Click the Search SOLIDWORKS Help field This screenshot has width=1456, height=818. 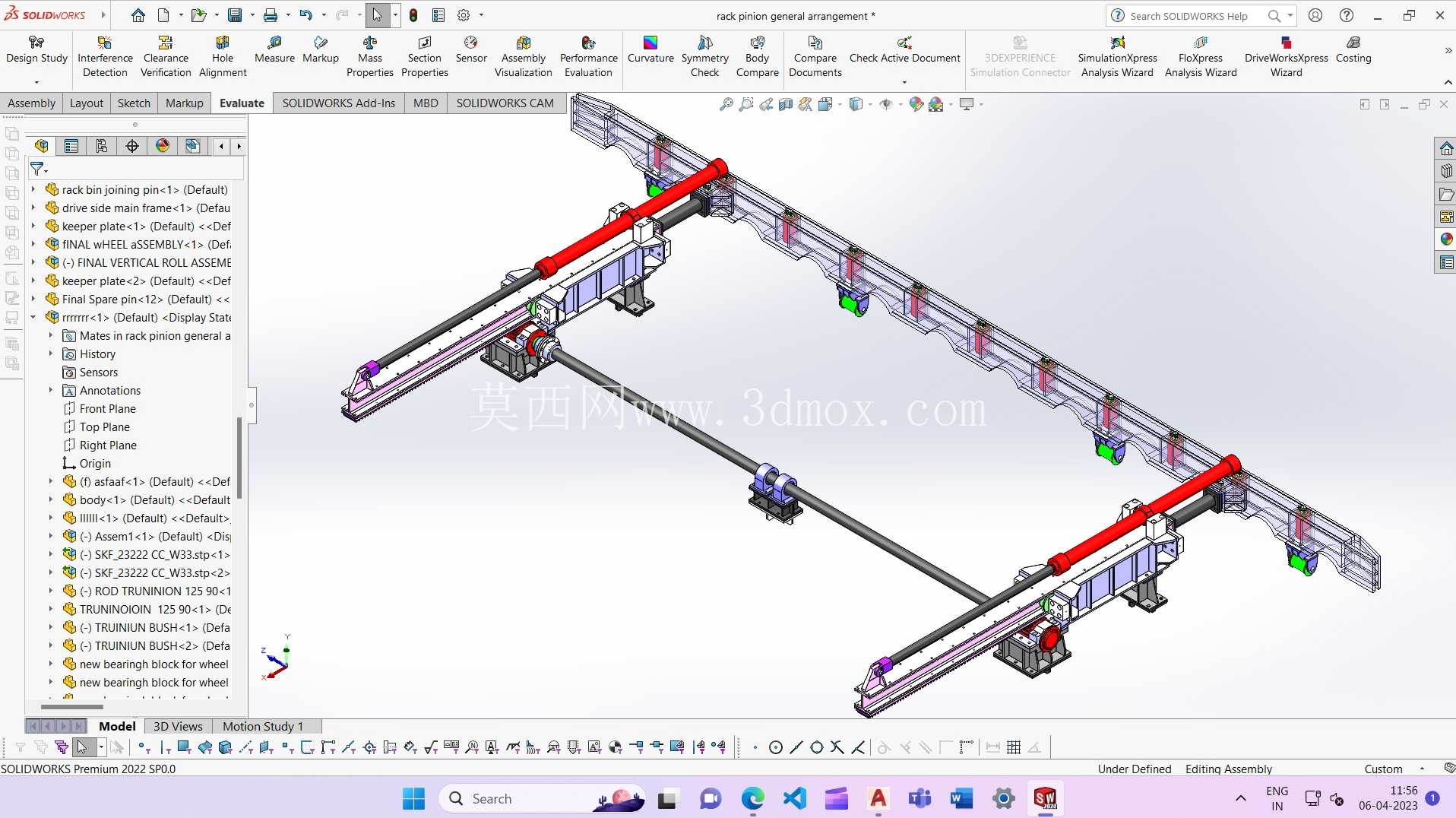1189,15
